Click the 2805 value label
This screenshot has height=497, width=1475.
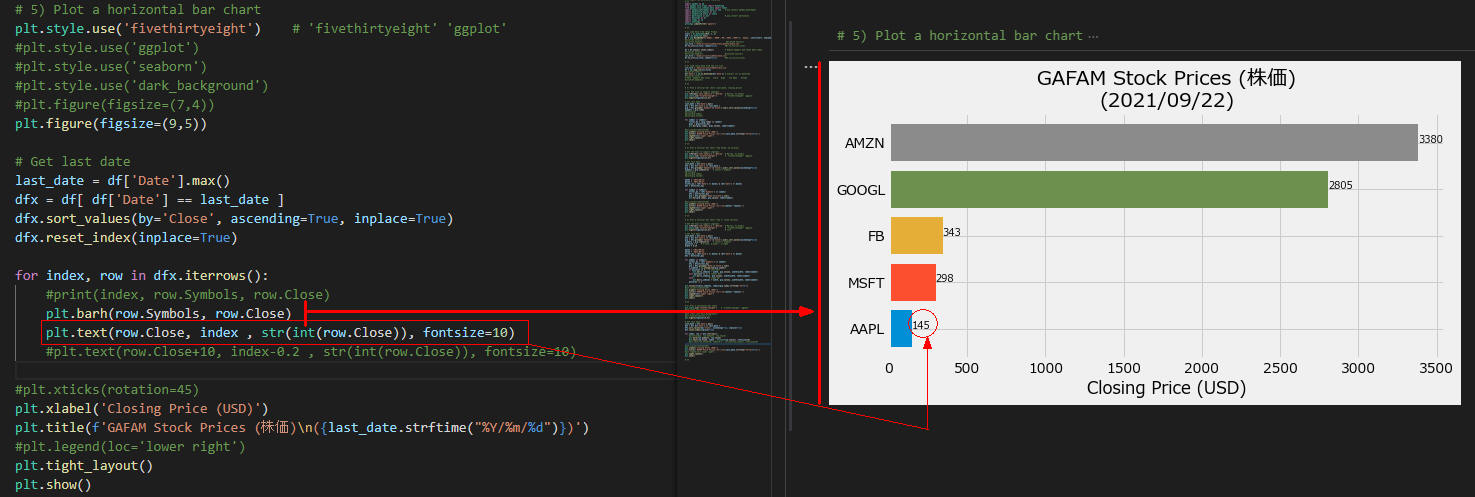pyautogui.click(x=1341, y=186)
